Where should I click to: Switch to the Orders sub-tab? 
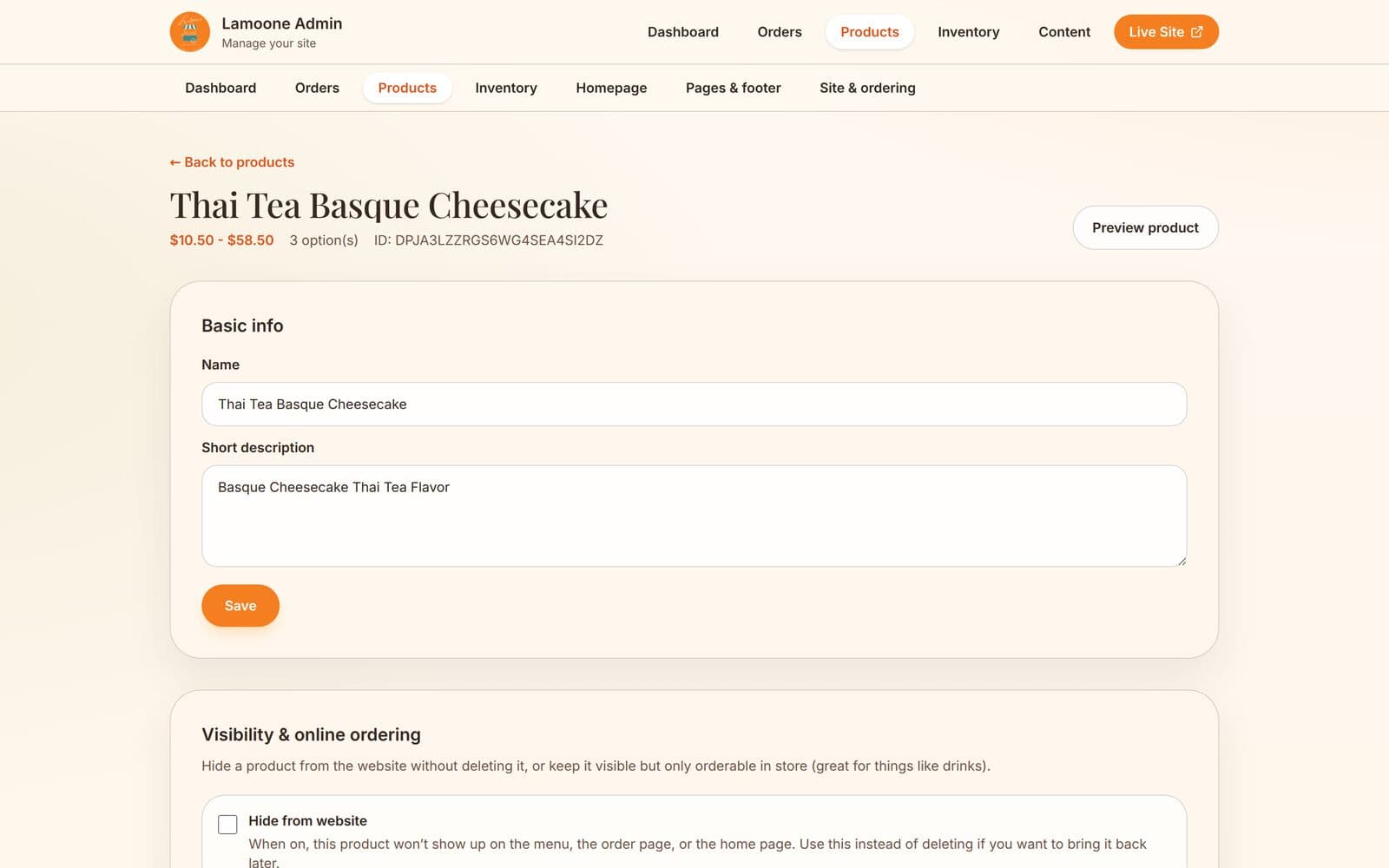tap(317, 88)
